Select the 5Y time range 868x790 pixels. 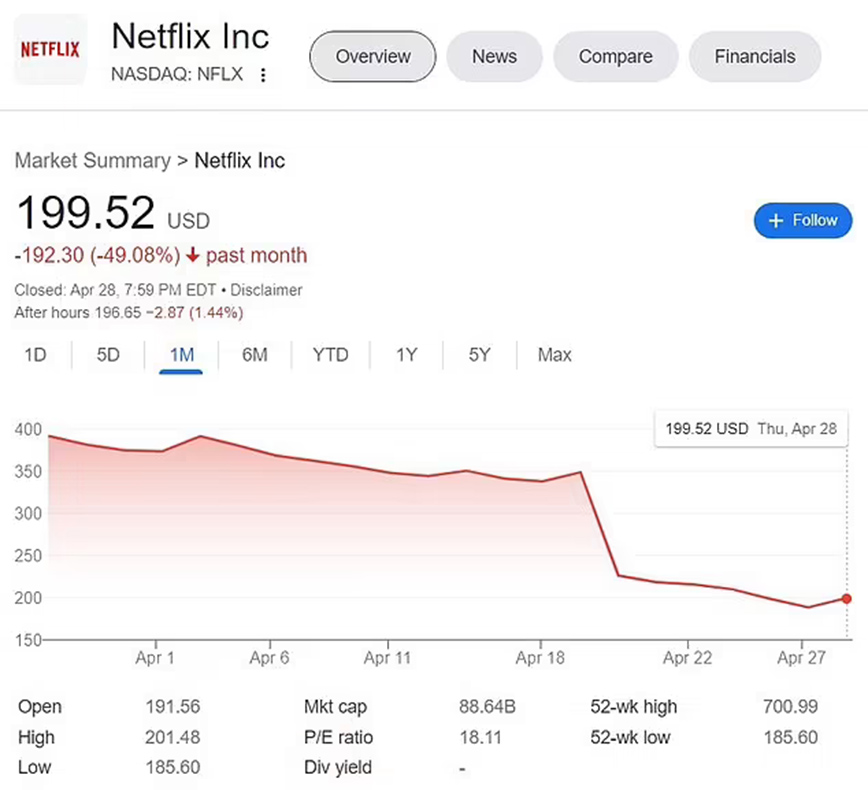(479, 355)
